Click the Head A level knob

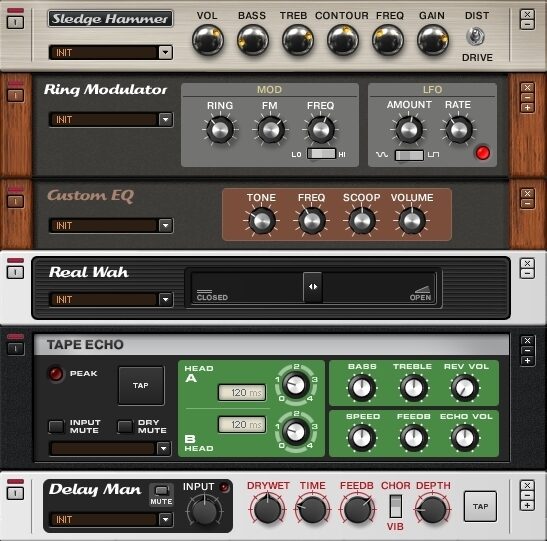295,385
